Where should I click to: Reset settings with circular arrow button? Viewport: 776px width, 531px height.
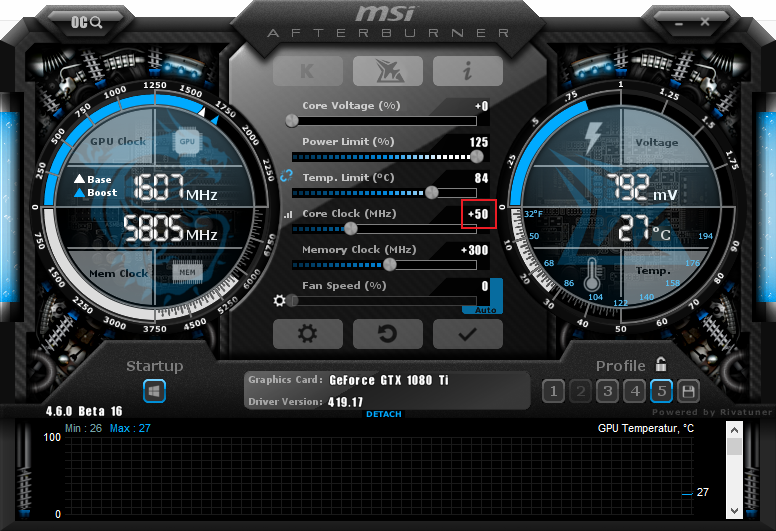click(x=388, y=334)
